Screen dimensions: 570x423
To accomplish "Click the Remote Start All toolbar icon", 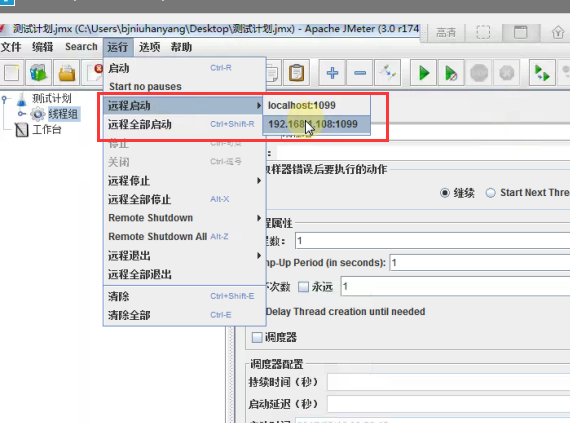I will [x=542, y=73].
